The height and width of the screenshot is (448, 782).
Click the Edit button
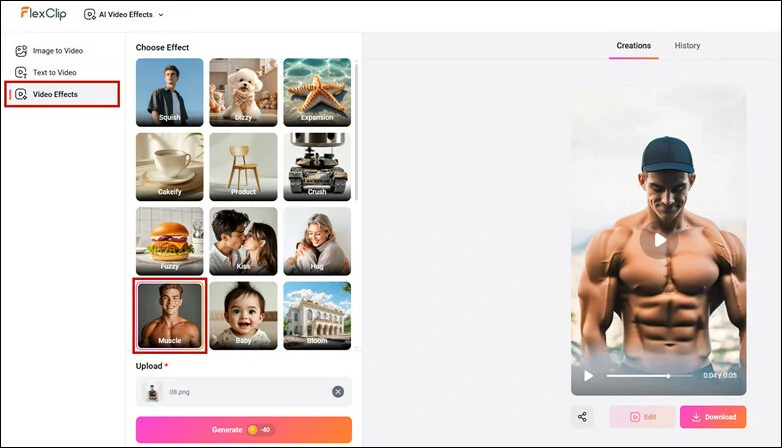point(642,417)
